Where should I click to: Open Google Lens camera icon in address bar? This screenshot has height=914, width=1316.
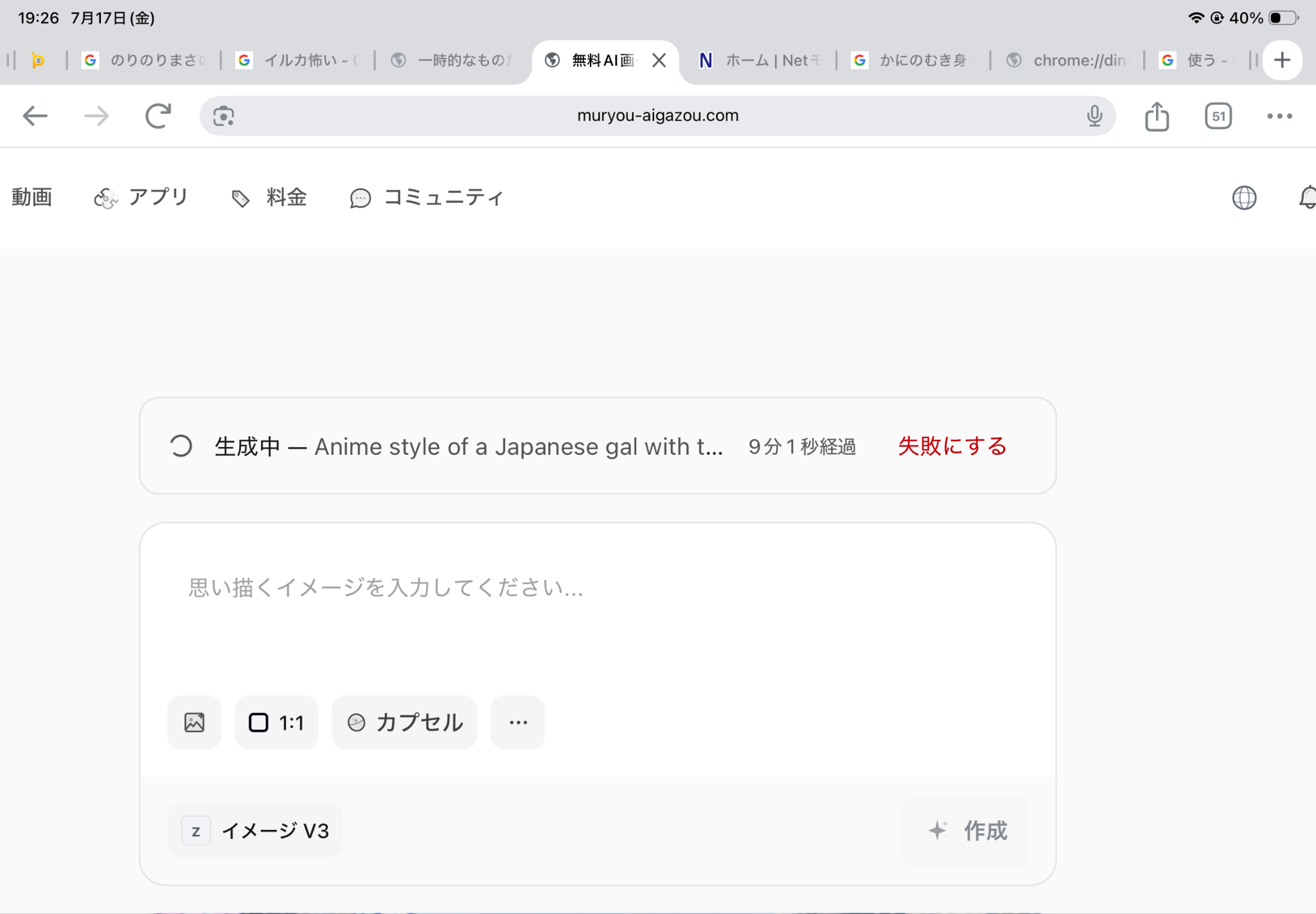(223, 116)
